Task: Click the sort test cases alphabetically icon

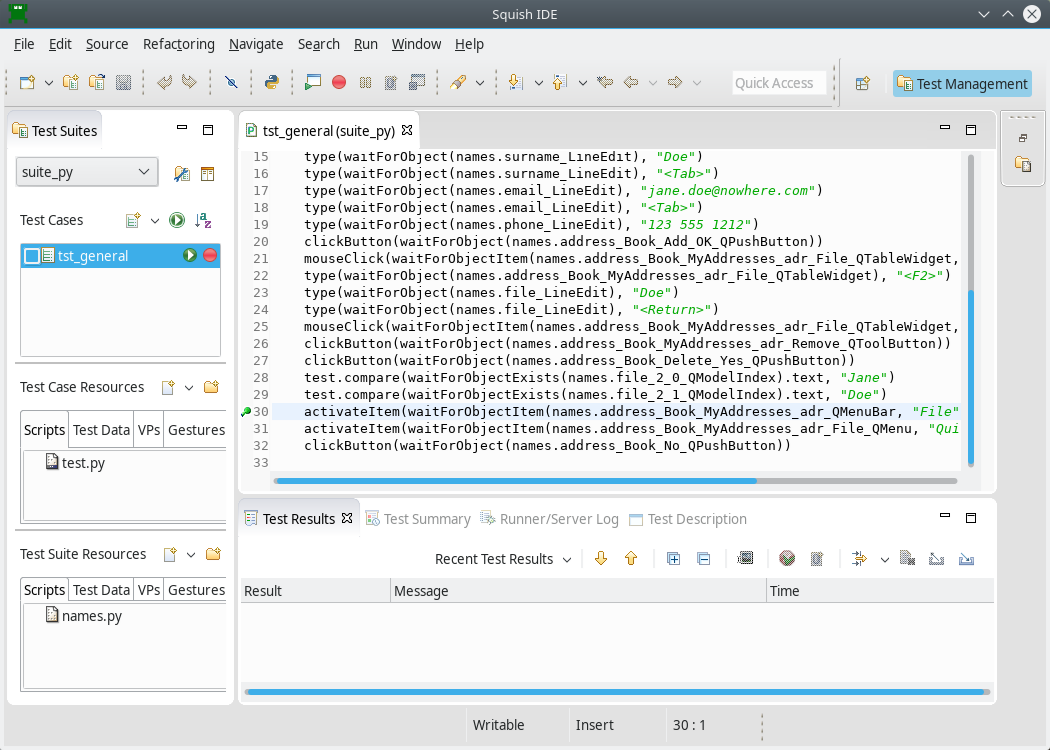Action: (203, 220)
